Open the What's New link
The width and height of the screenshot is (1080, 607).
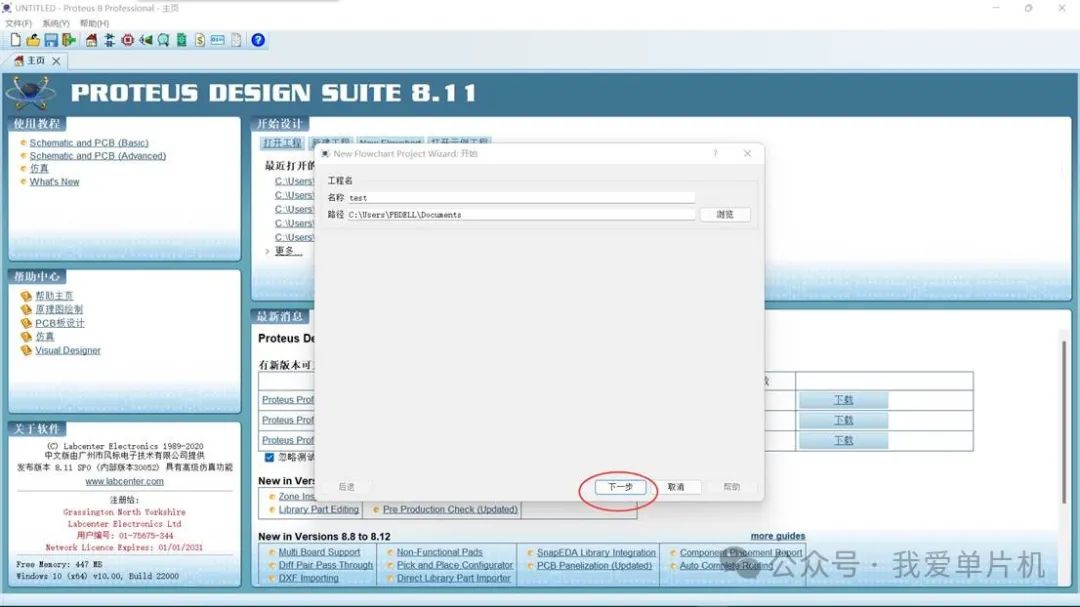click(x=54, y=182)
